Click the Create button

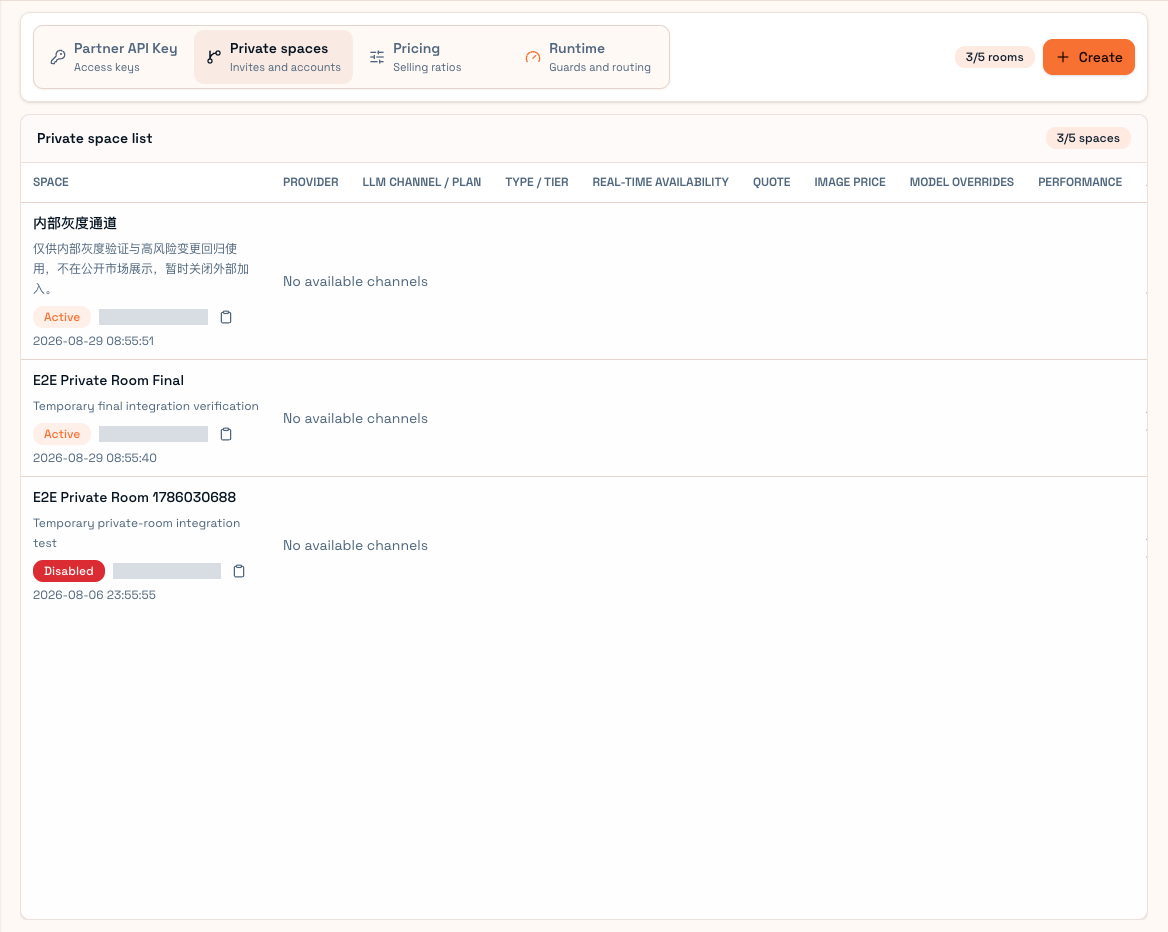pos(1088,57)
